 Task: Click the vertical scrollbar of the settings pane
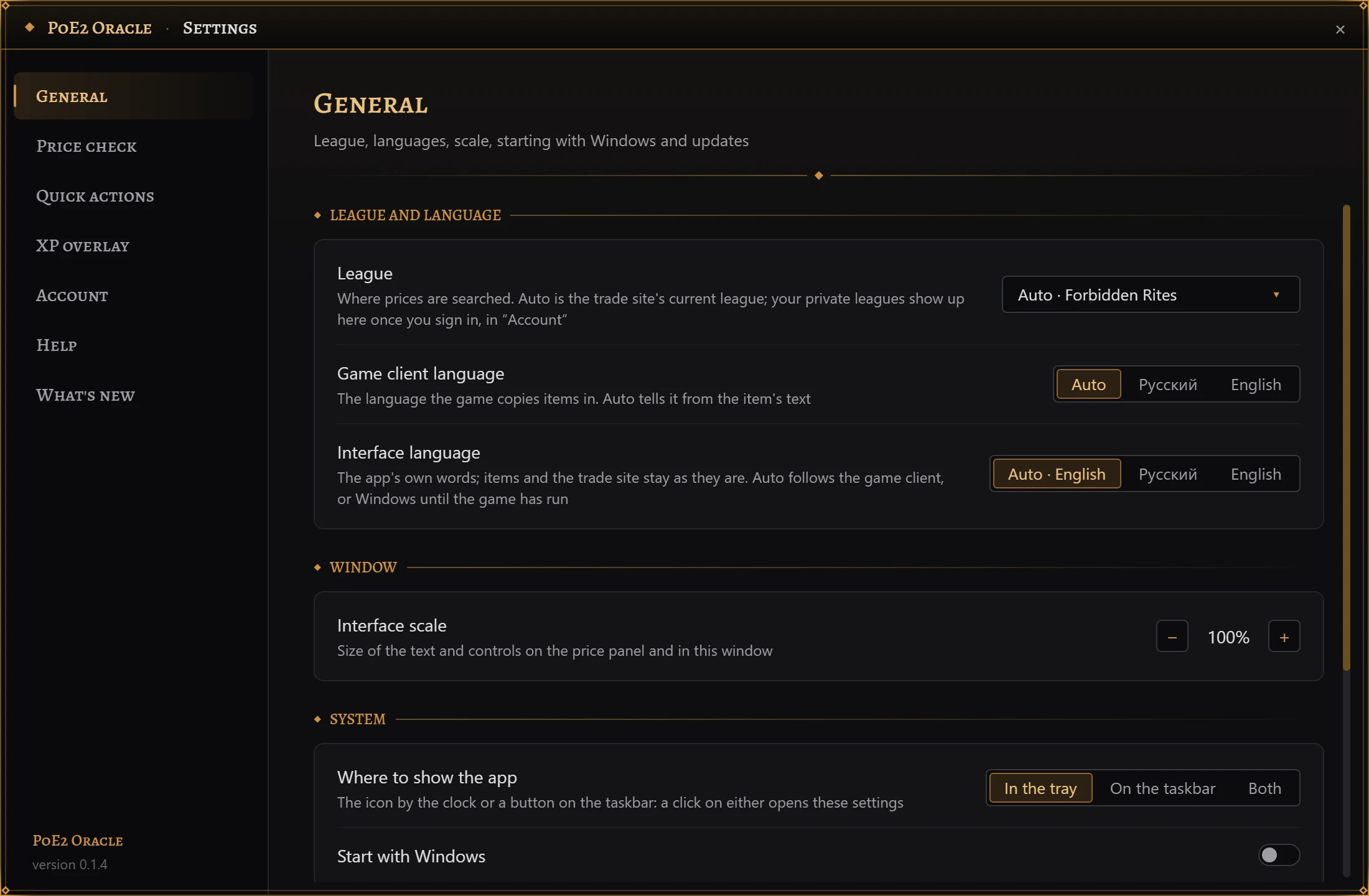tap(1346, 438)
